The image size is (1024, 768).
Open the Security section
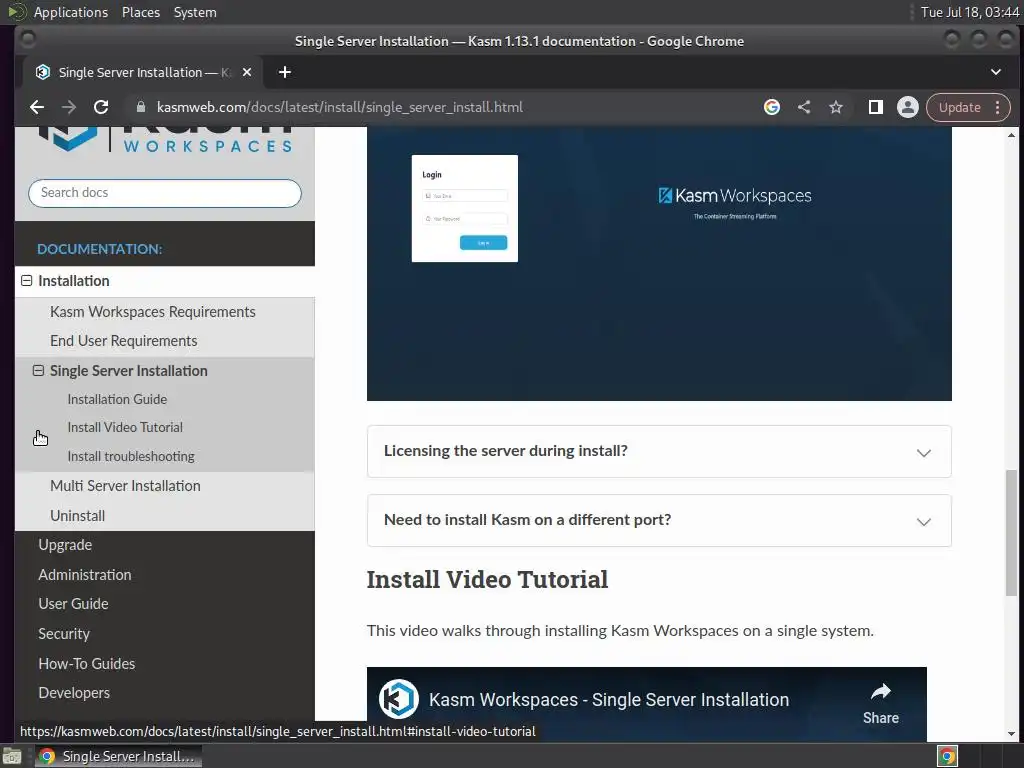click(x=64, y=634)
